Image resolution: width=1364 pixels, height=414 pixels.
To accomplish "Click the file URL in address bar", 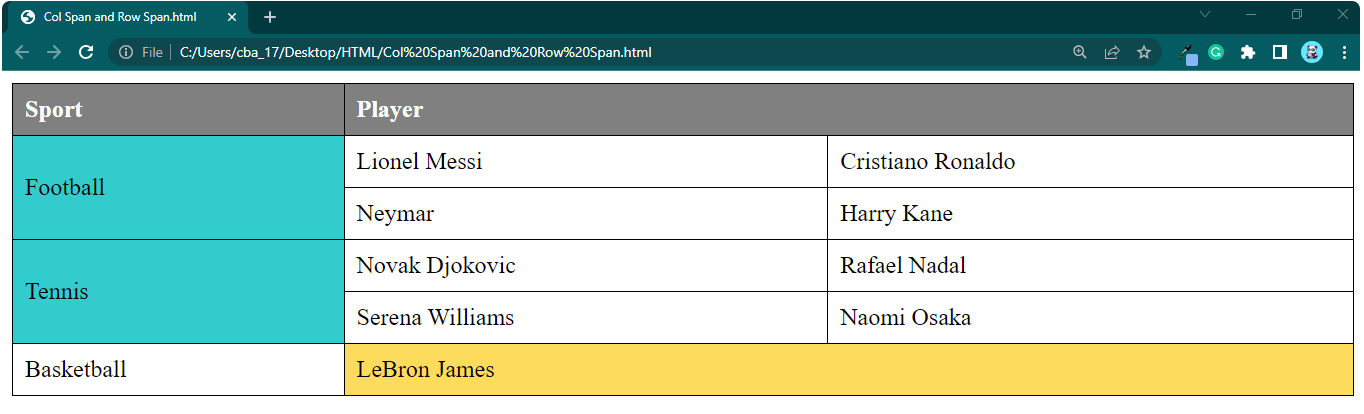I will coord(415,52).
